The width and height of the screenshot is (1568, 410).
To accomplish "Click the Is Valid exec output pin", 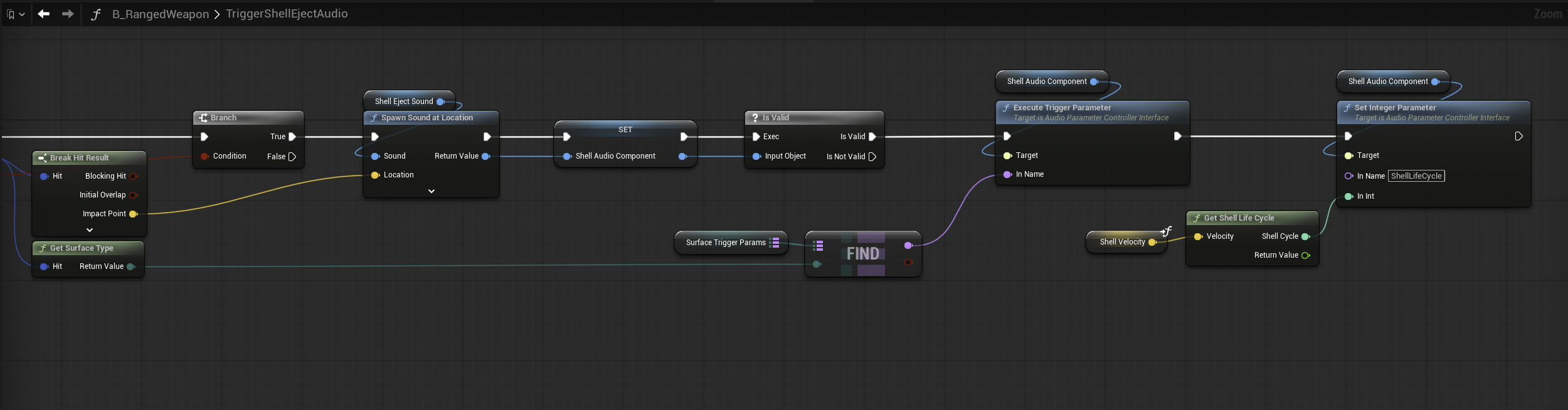I will (x=872, y=137).
